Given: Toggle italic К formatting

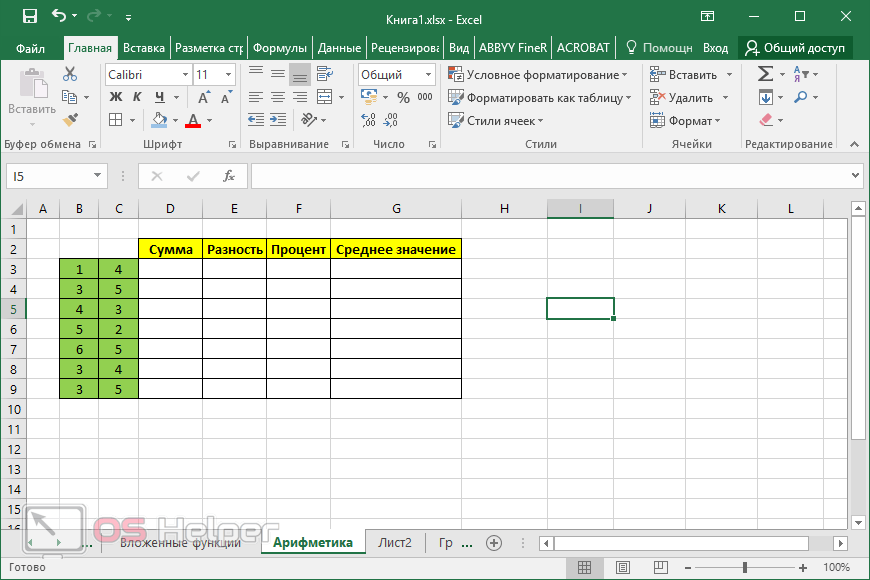Looking at the screenshot, I should (135, 97).
